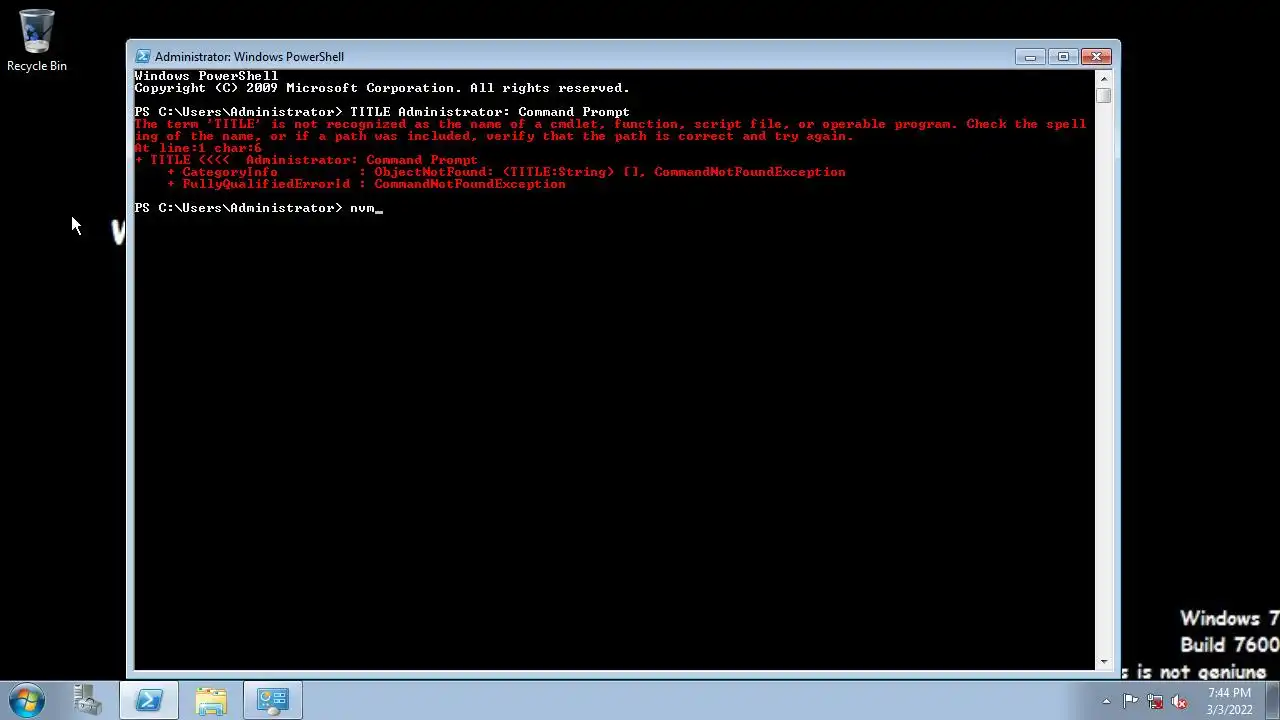Viewport: 1280px width, 720px height.
Task: Click the 'The term 'TITLE' is not recognized' line
Action: tap(610, 124)
